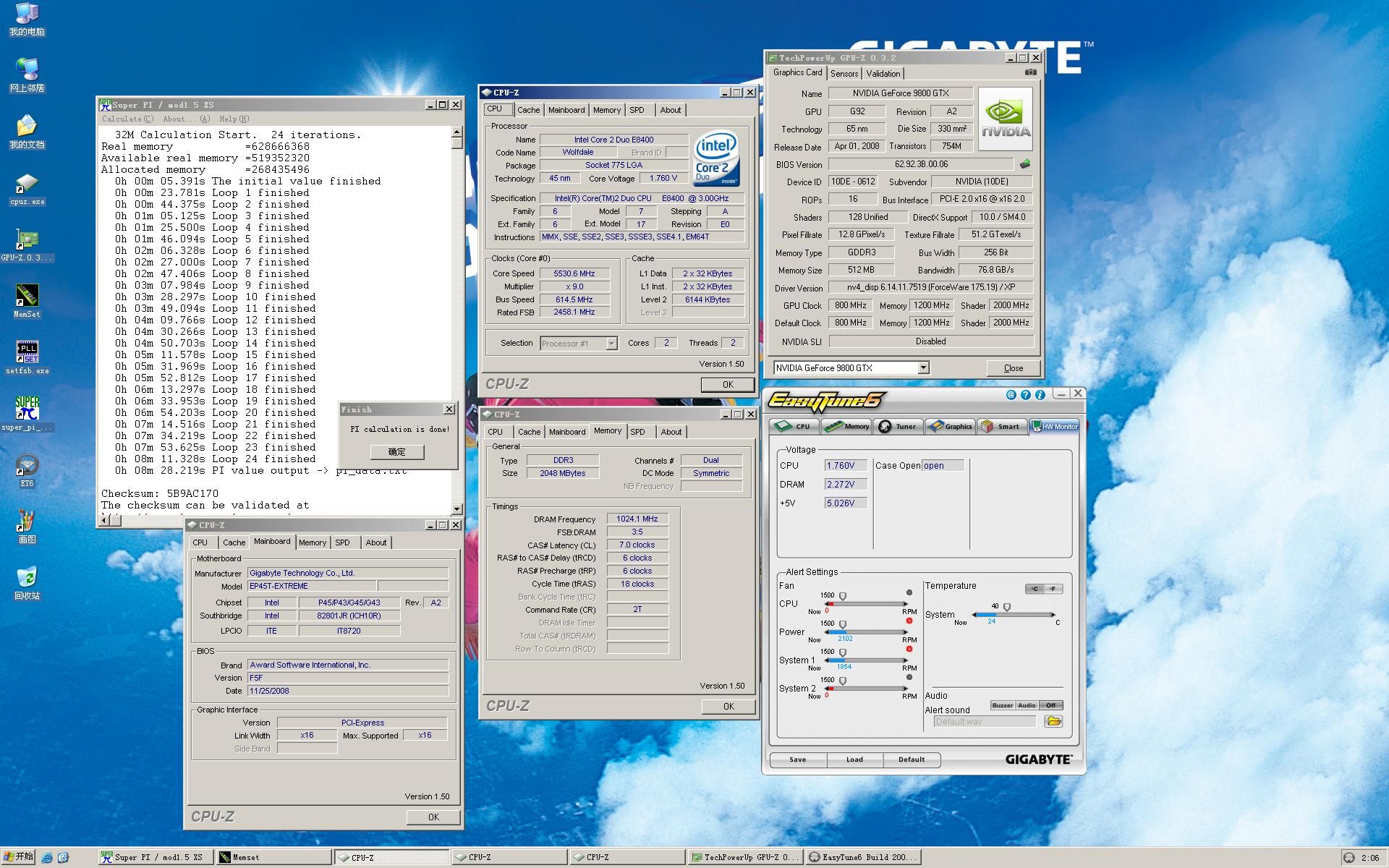This screenshot has width=1389, height=868.
Task: Toggle Power fan alert indicator
Action: point(909,621)
